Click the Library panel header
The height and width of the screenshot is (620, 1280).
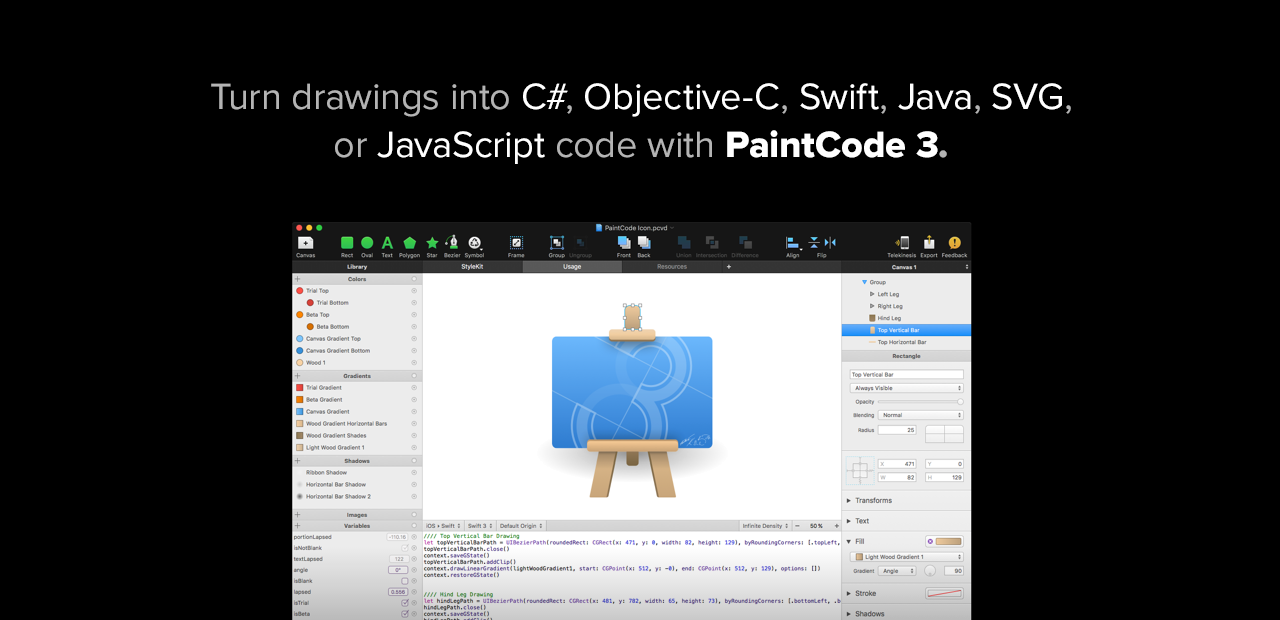(x=357, y=267)
